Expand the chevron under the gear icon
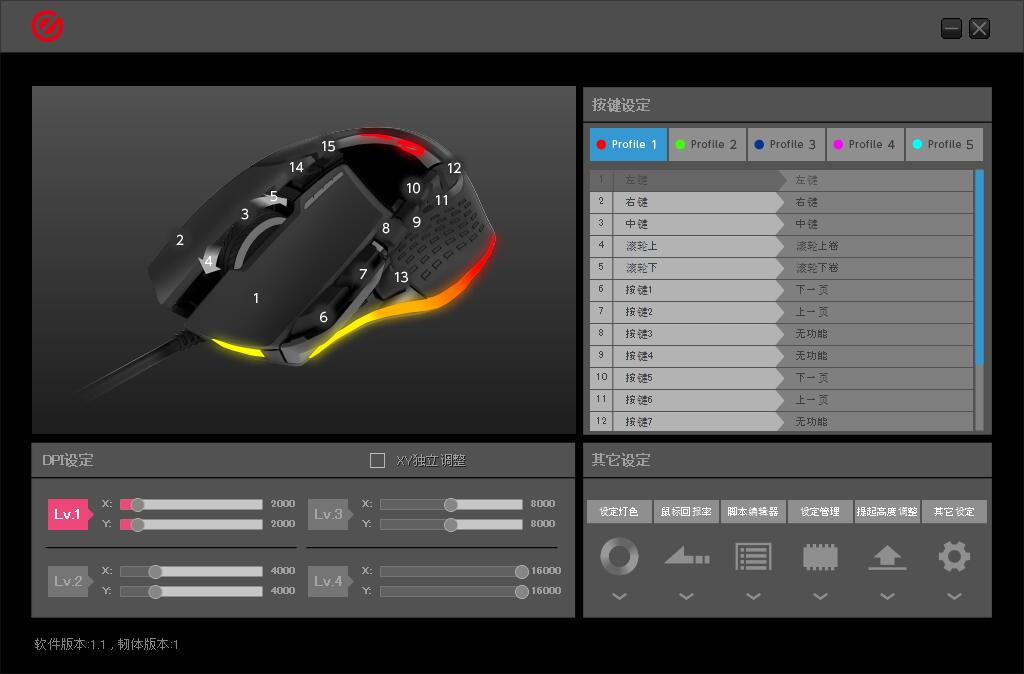This screenshot has width=1024, height=674. click(954, 597)
